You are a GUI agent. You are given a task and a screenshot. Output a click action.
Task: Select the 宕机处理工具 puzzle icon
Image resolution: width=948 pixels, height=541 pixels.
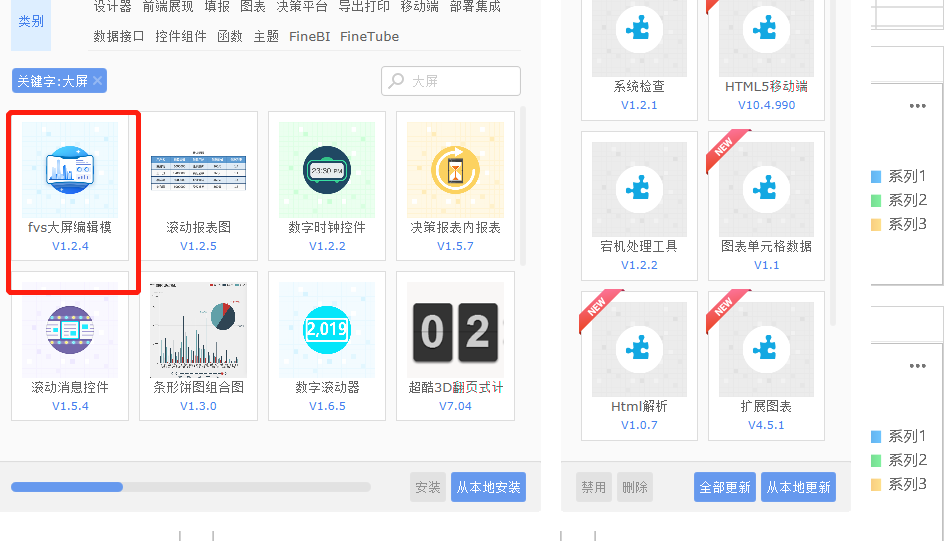point(639,189)
